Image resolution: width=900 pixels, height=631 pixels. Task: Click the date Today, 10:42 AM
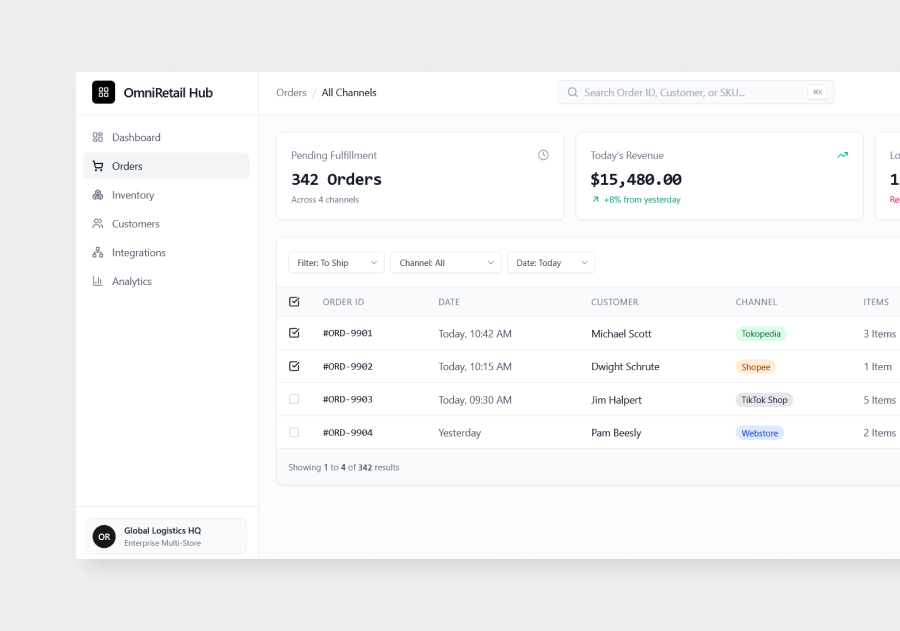click(x=475, y=334)
